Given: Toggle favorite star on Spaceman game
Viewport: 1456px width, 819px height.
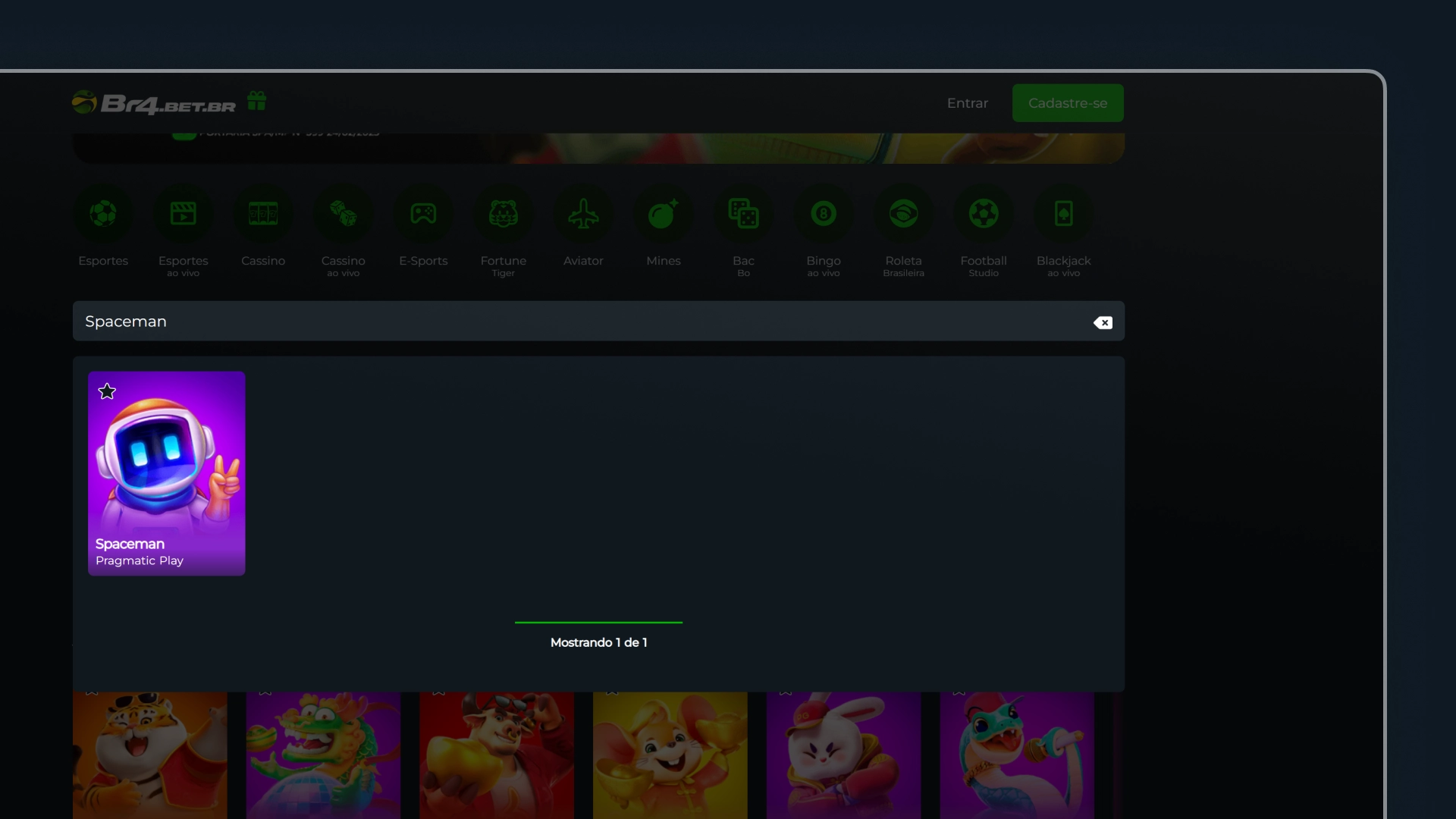Looking at the screenshot, I should 107,391.
